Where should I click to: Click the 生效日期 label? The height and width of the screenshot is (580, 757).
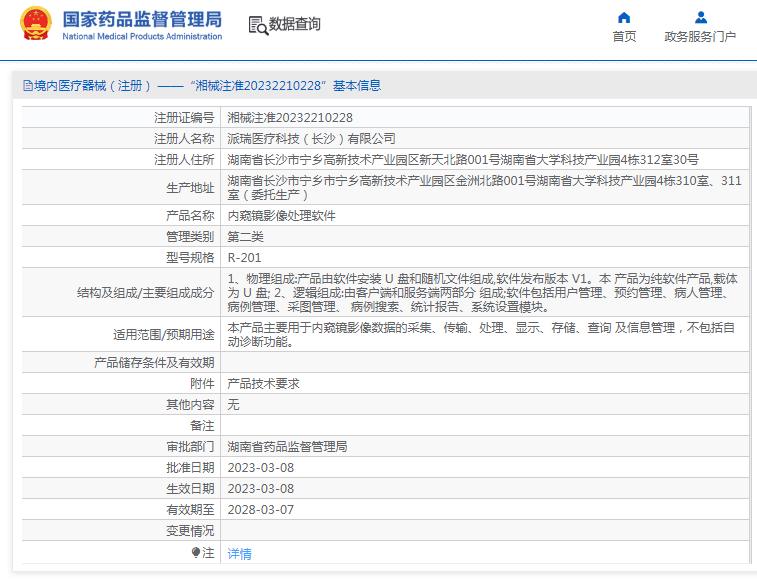(x=190, y=489)
